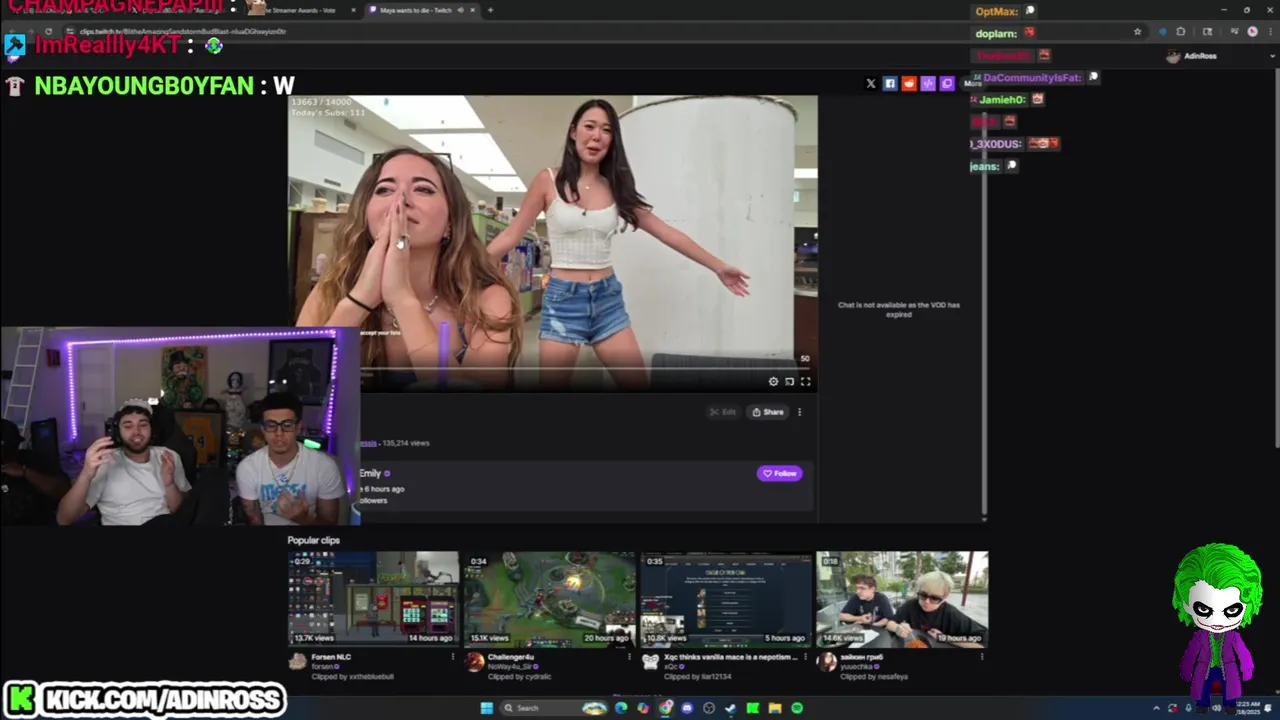Open the clip's three-dot options menu
Screen dimensions: 1280x720
(x=799, y=412)
